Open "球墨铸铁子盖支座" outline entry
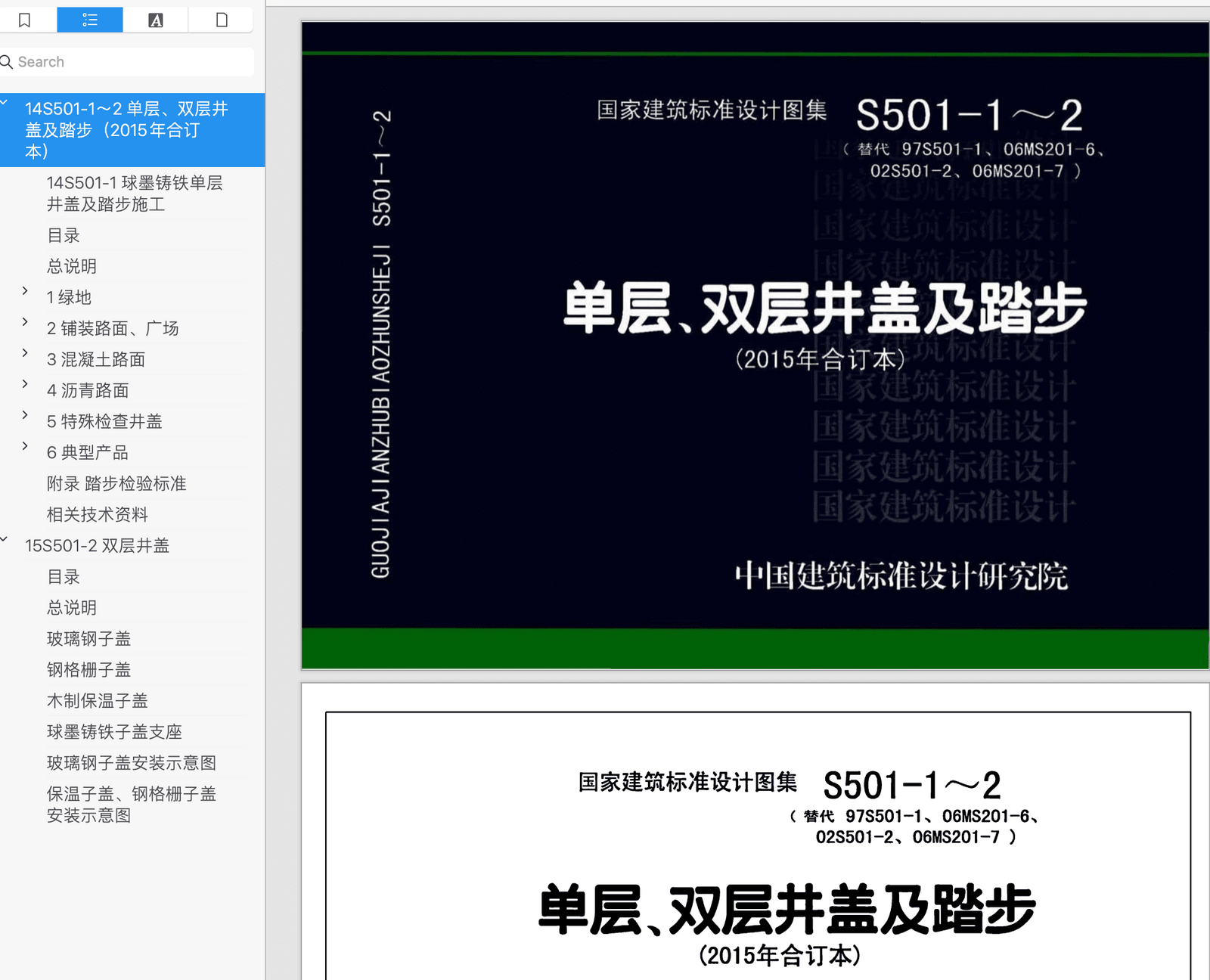This screenshot has height=980, width=1210. point(114,732)
